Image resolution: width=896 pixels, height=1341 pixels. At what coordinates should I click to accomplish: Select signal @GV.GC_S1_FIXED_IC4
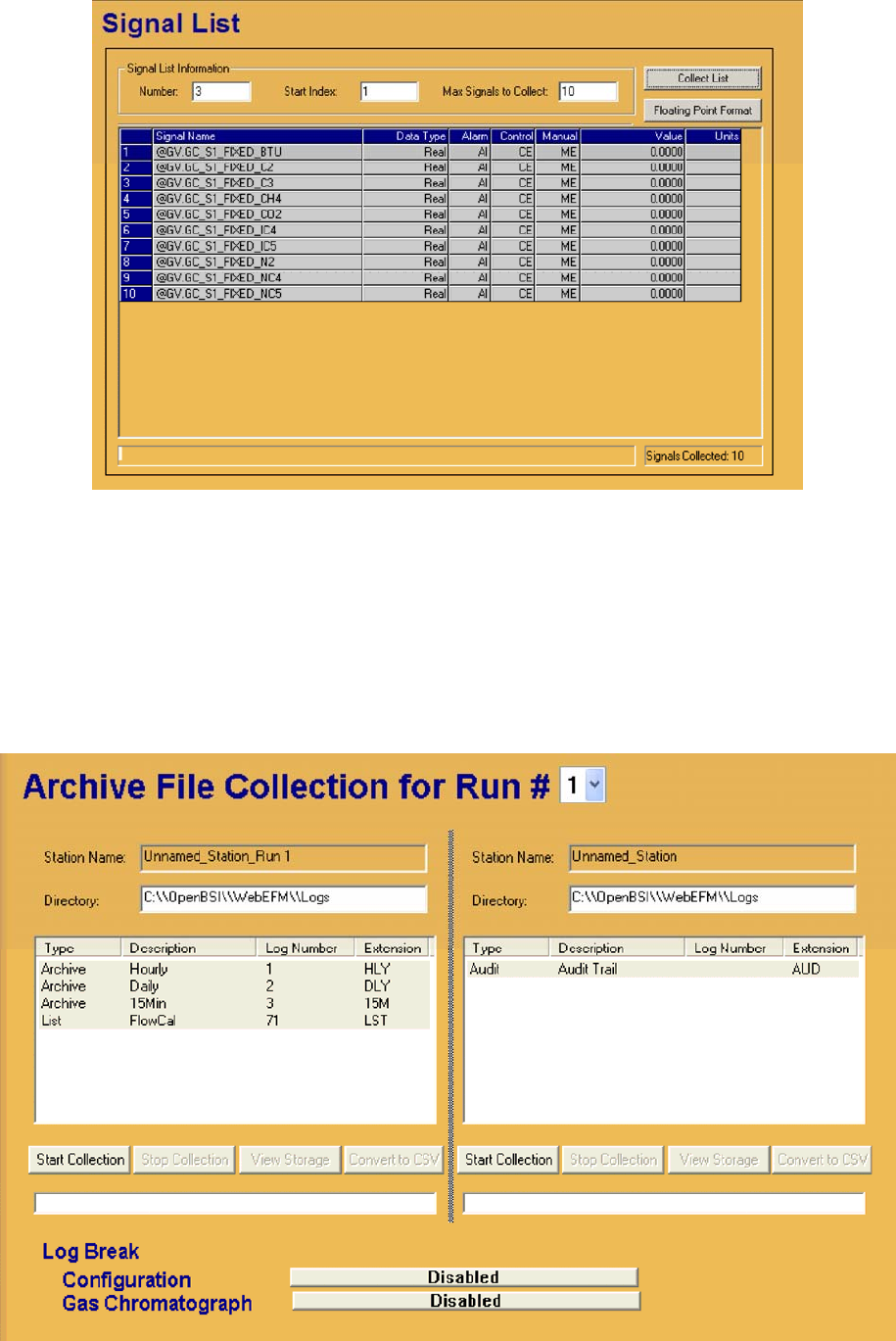coord(430,230)
